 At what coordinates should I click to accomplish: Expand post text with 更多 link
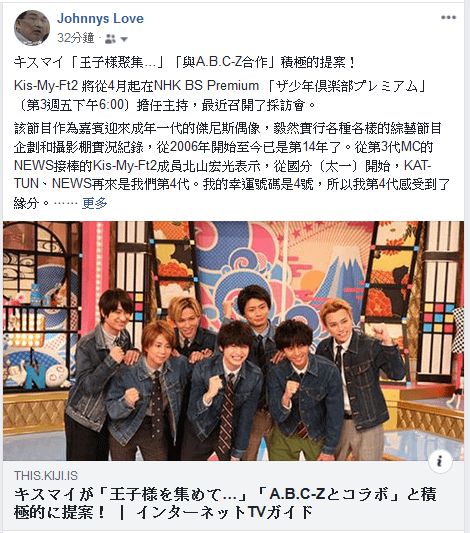(x=95, y=203)
